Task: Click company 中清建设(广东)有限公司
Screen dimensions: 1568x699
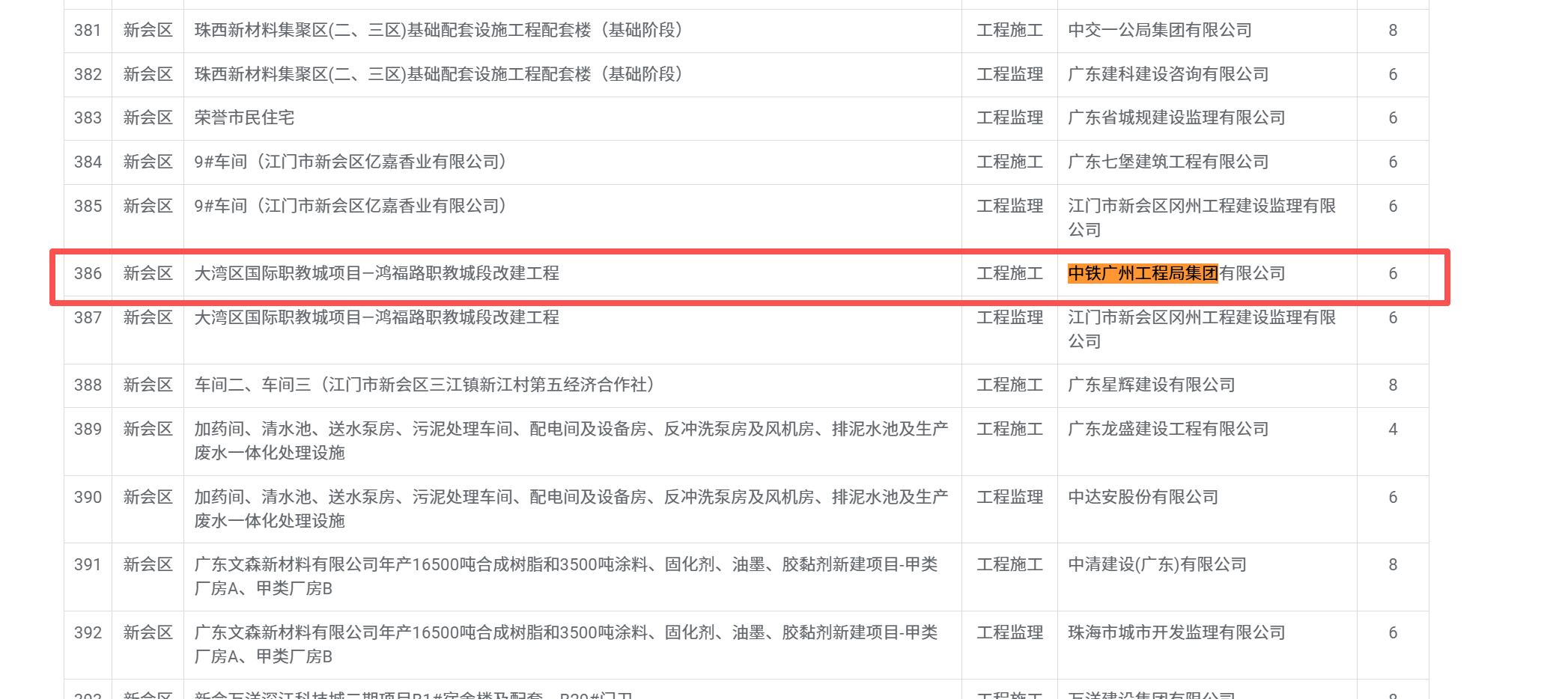Action: pyautogui.click(x=1157, y=565)
